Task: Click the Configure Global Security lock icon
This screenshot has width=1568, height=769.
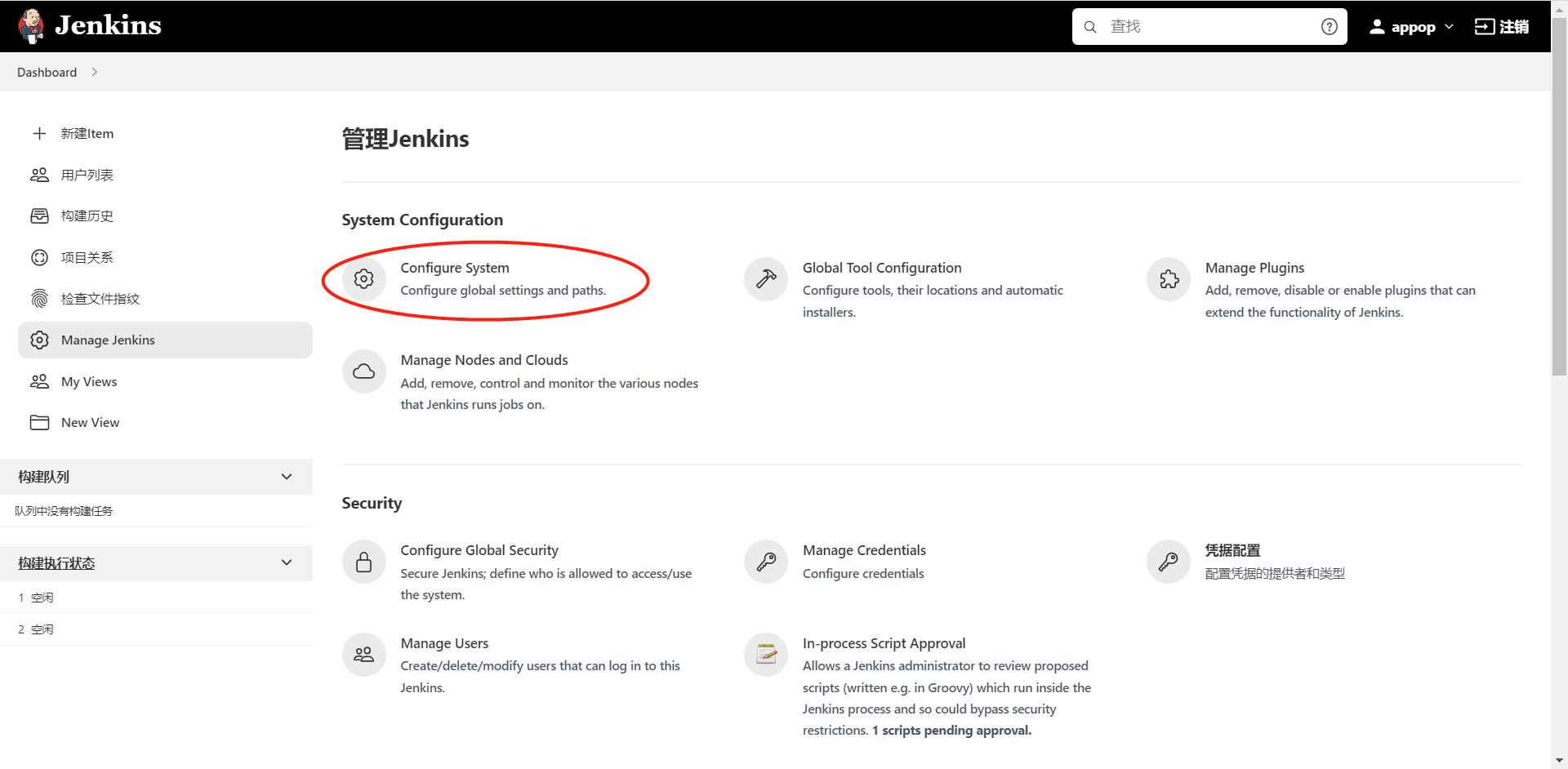Action: pos(364,562)
